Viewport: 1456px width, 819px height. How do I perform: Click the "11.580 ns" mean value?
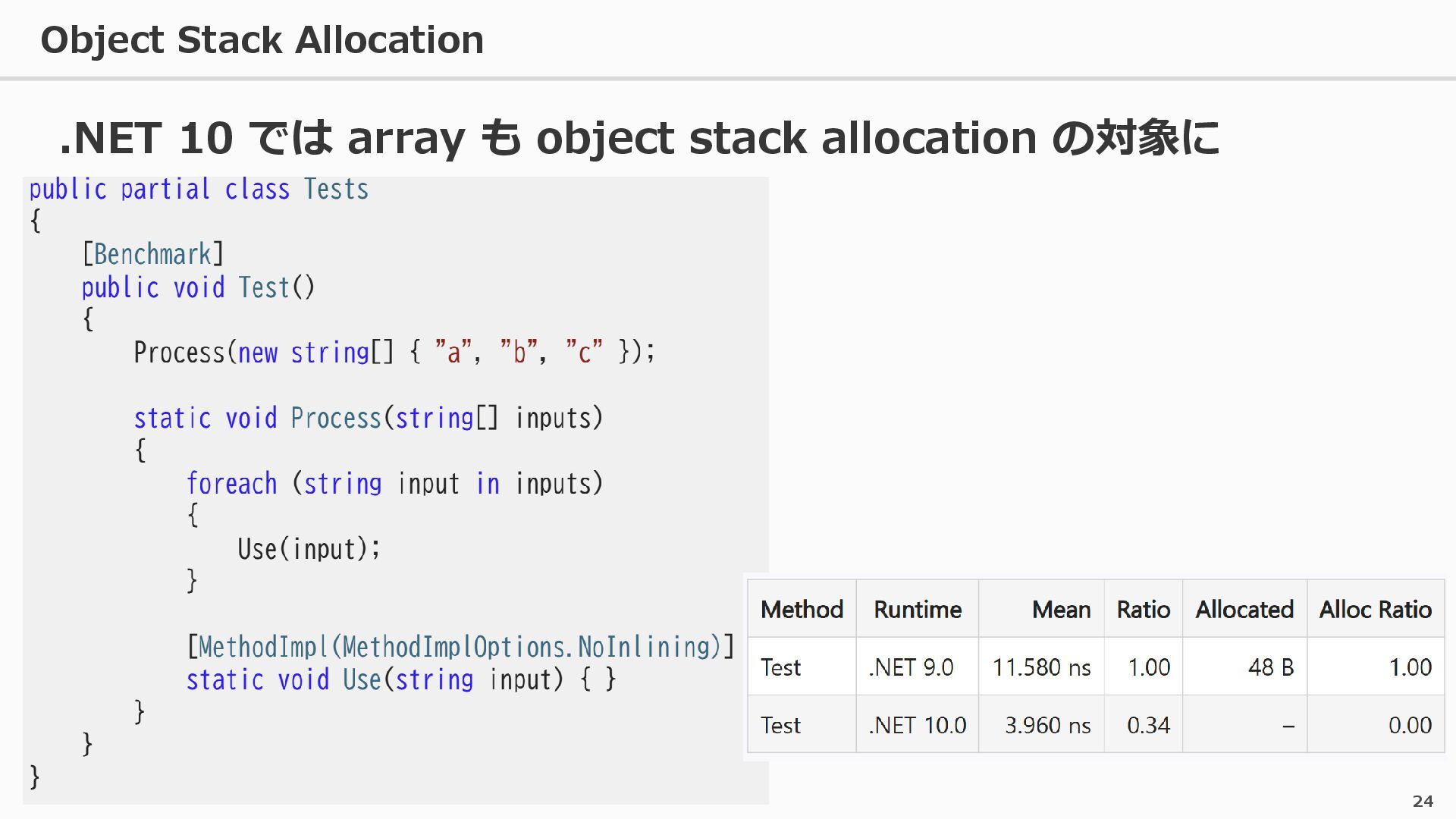click(1041, 667)
